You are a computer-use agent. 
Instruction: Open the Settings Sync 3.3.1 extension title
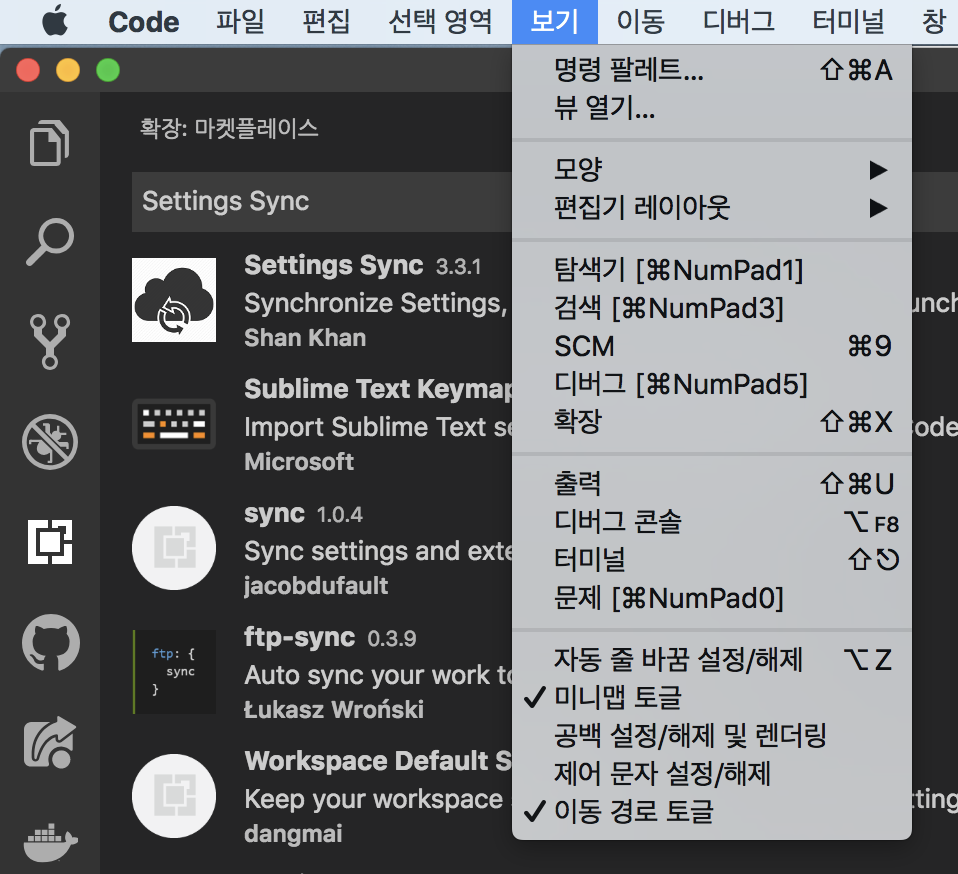(x=334, y=265)
